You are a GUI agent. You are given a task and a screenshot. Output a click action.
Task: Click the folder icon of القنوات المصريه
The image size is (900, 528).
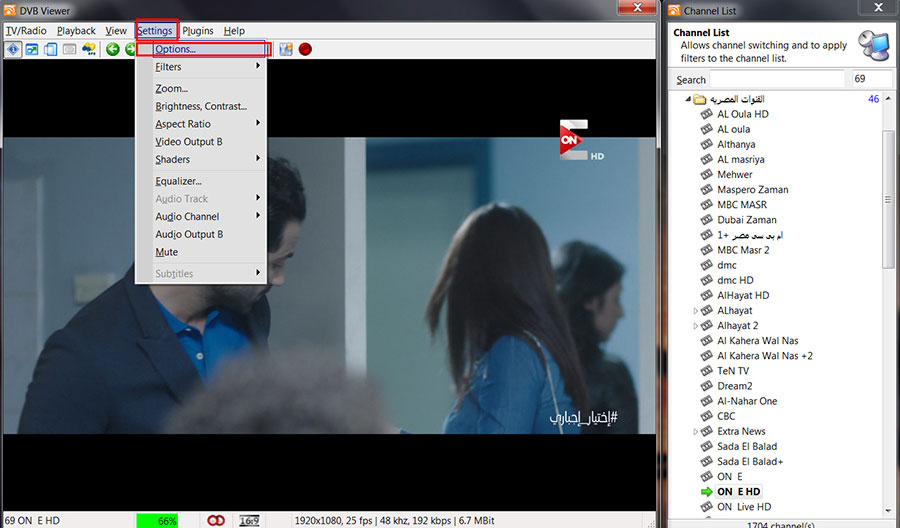coord(699,99)
